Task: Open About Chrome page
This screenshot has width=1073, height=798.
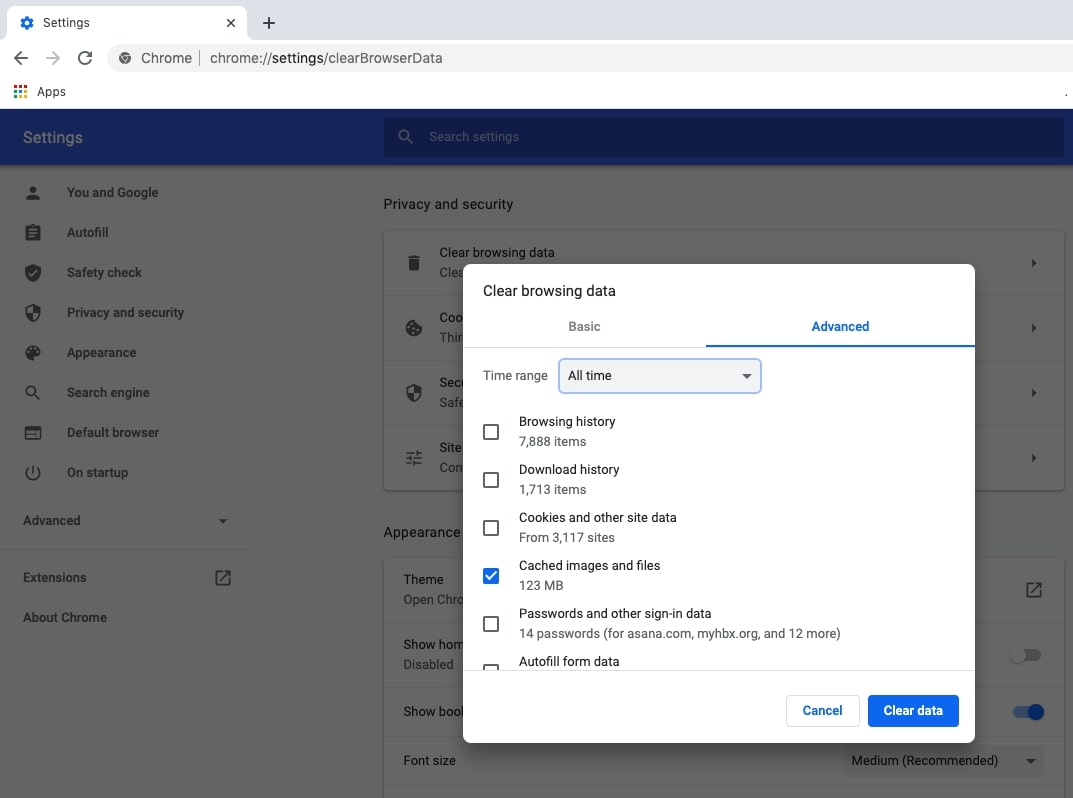Action: coord(65,618)
